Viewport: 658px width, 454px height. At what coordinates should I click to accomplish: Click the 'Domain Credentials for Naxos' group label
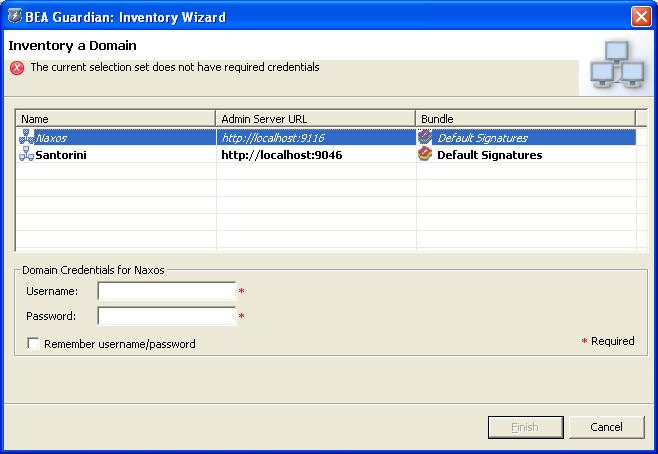point(93,270)
